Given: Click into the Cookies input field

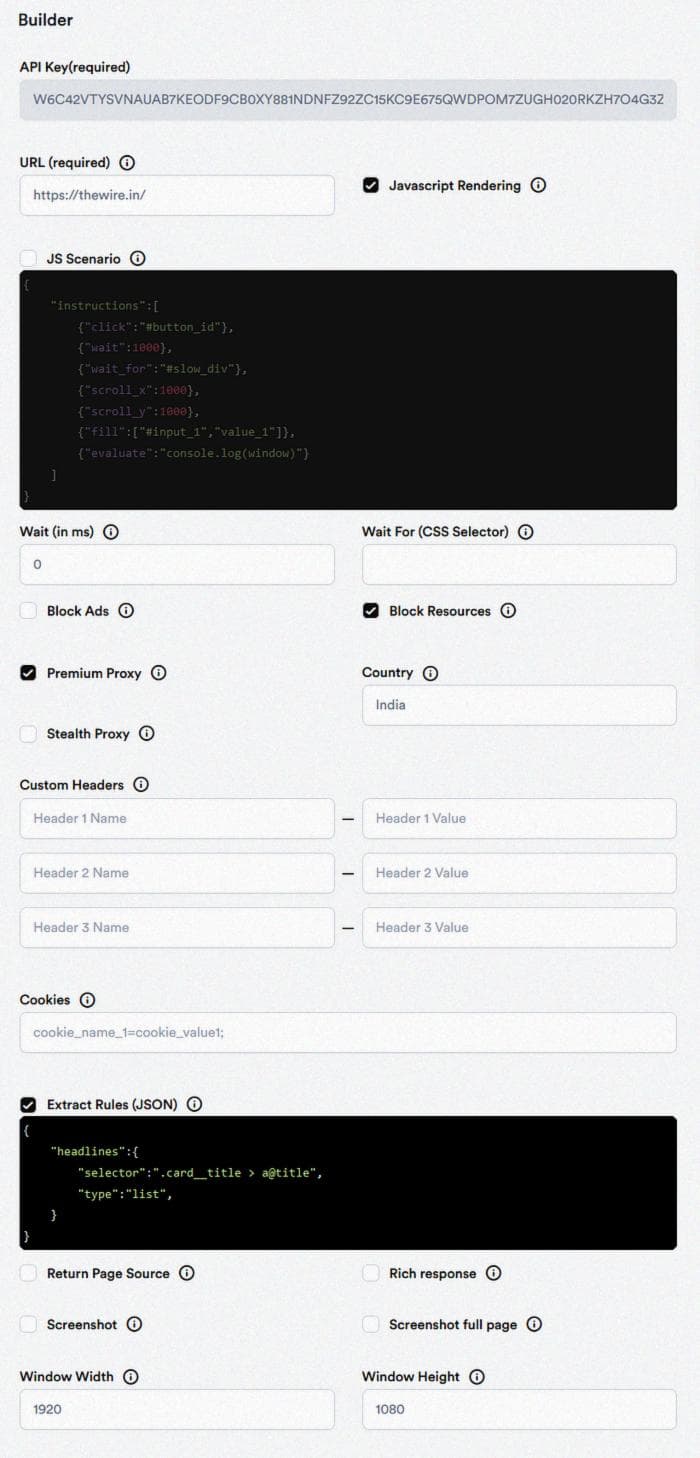Looking at the screenshot, I should tap(348, 1032).
